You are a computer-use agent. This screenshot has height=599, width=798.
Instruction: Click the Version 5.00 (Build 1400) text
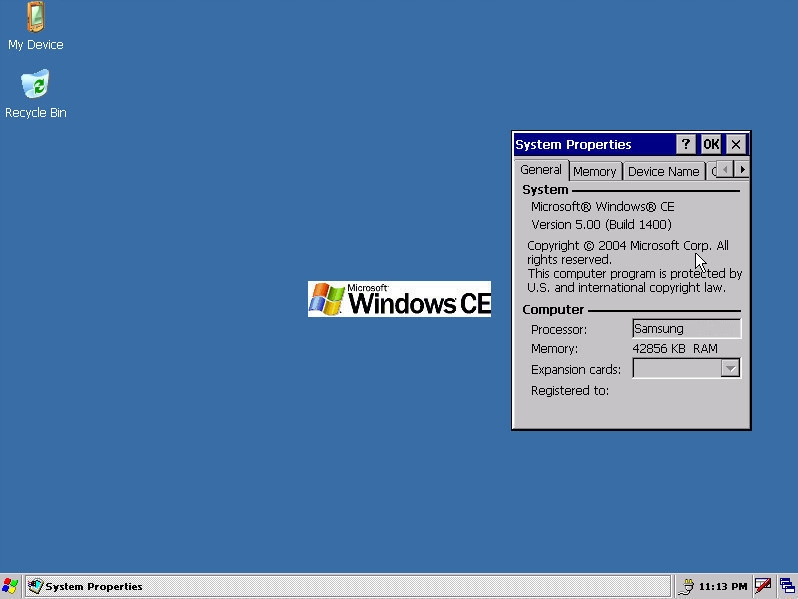(601, 224)
